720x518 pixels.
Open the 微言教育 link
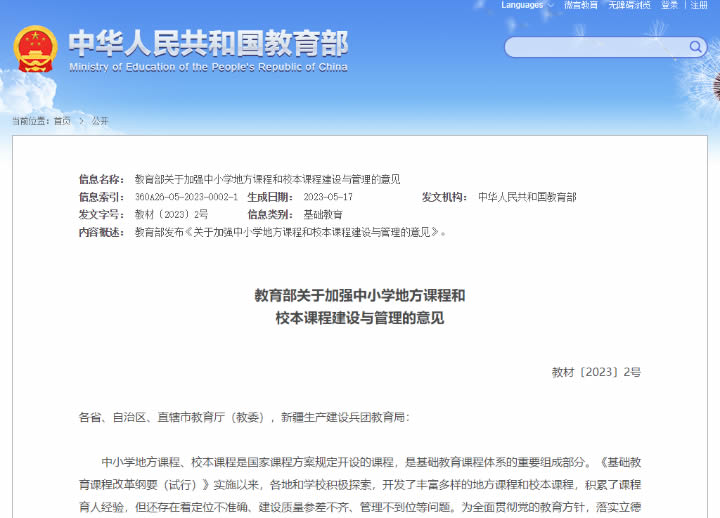[581, 5]
